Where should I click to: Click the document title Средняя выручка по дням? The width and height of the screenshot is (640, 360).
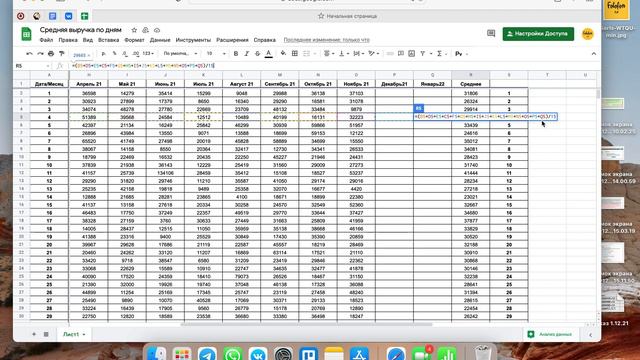[x=80, y=30]
